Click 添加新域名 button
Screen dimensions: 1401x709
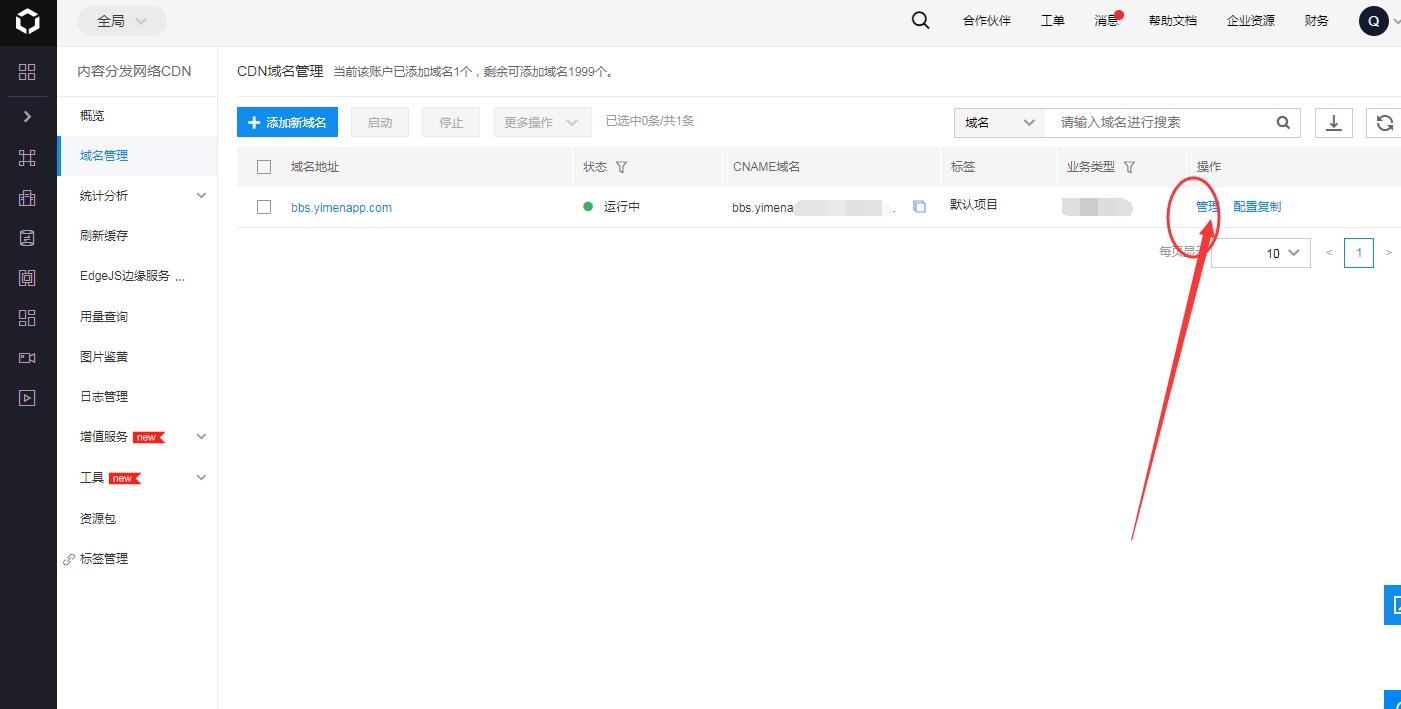(288, 122)
